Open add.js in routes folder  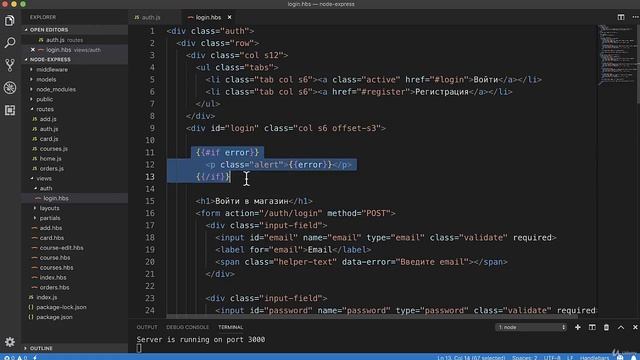coord(48,119)
